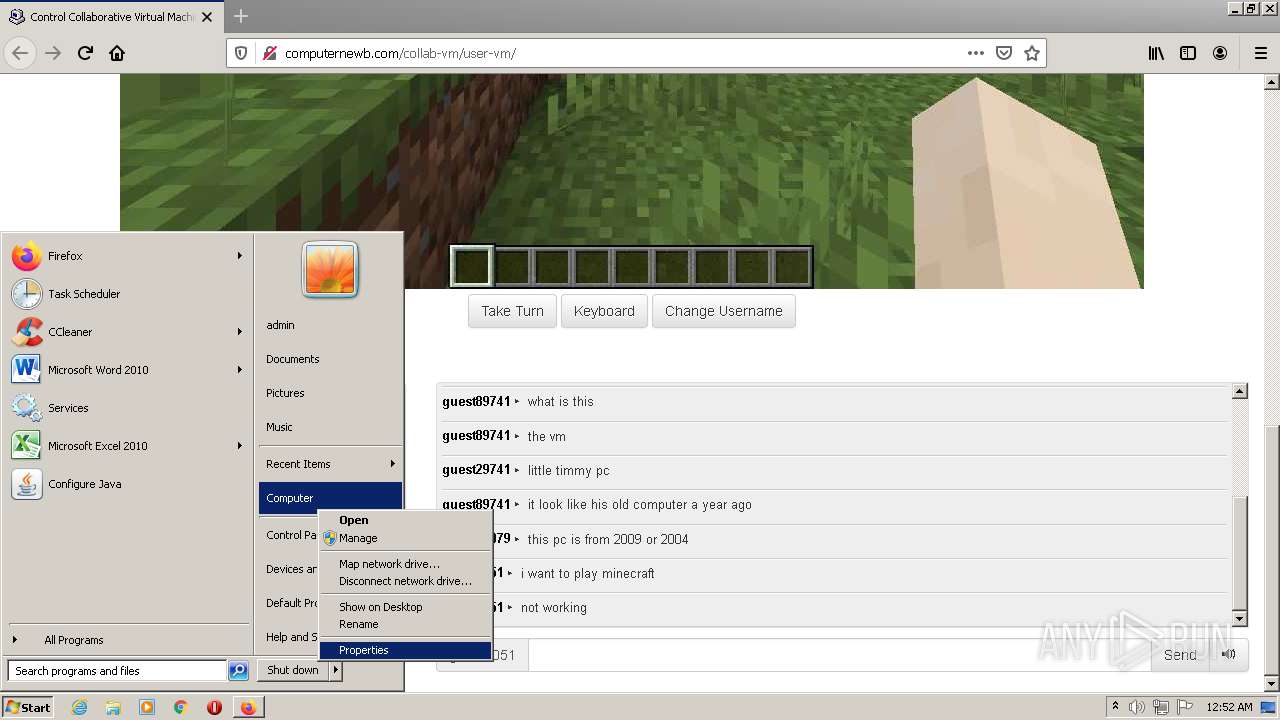This screenshot has width=1280, height=720.
Task: Open Firefox Library icon
Action: point(1156,53)
